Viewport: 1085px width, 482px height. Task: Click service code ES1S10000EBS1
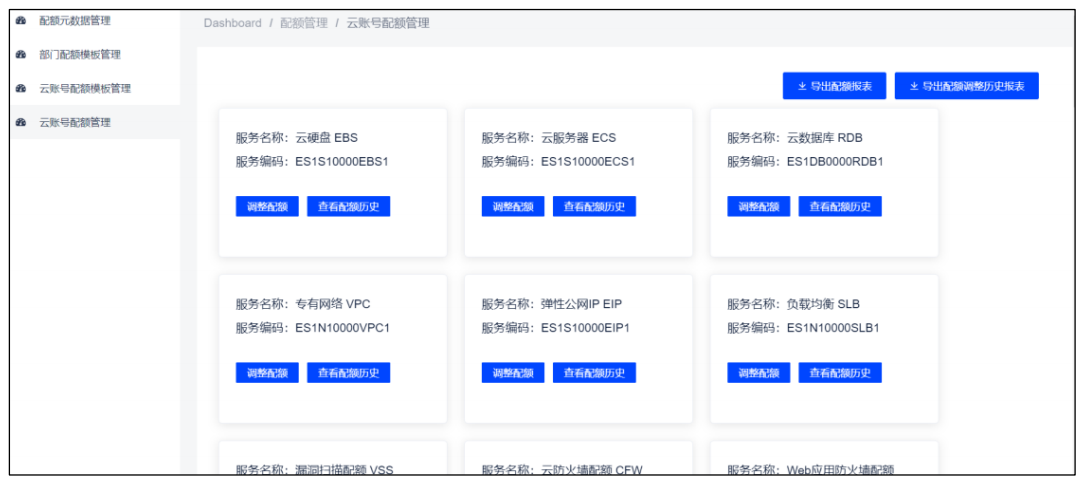click(343, 162)
